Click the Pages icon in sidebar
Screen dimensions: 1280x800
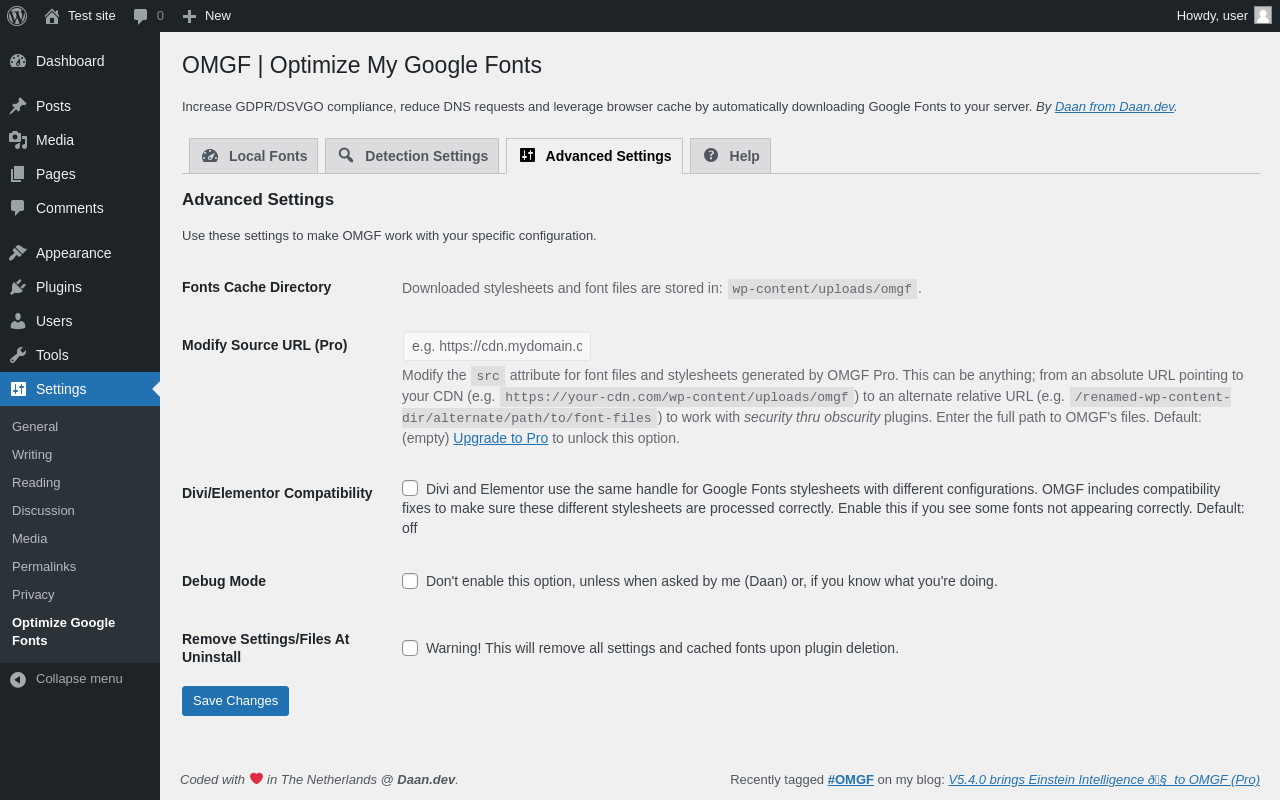click(x=18, y=174)
